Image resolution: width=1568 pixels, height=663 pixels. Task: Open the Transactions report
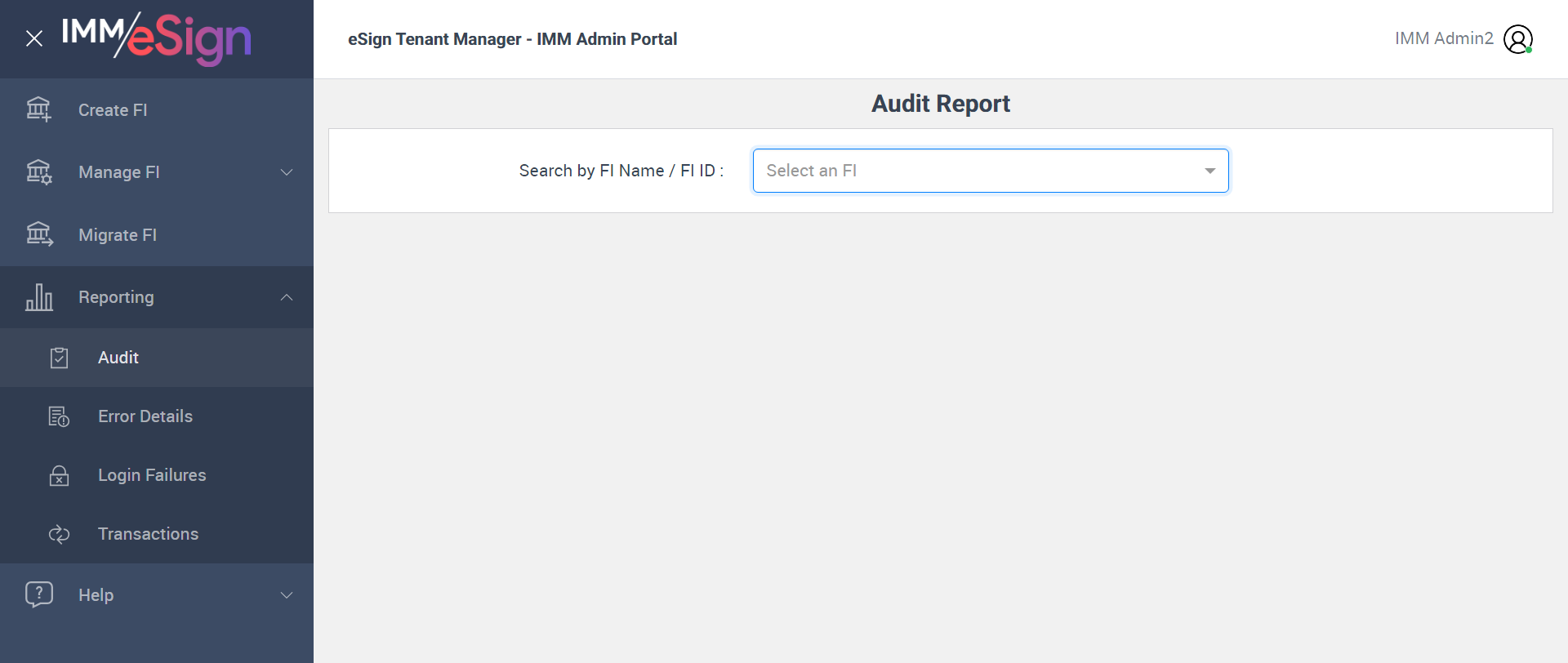pyautogui.click(x=148, y=534)
